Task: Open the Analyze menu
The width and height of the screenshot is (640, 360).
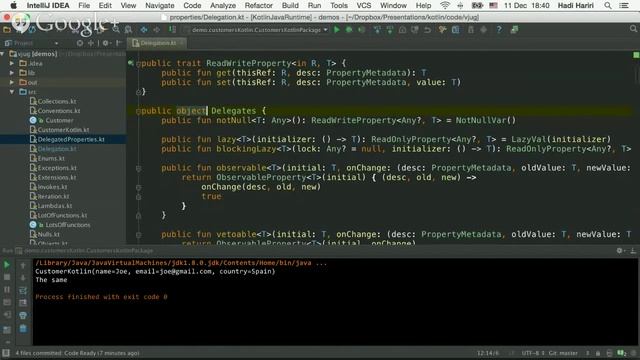Action: tap(223, 5)
